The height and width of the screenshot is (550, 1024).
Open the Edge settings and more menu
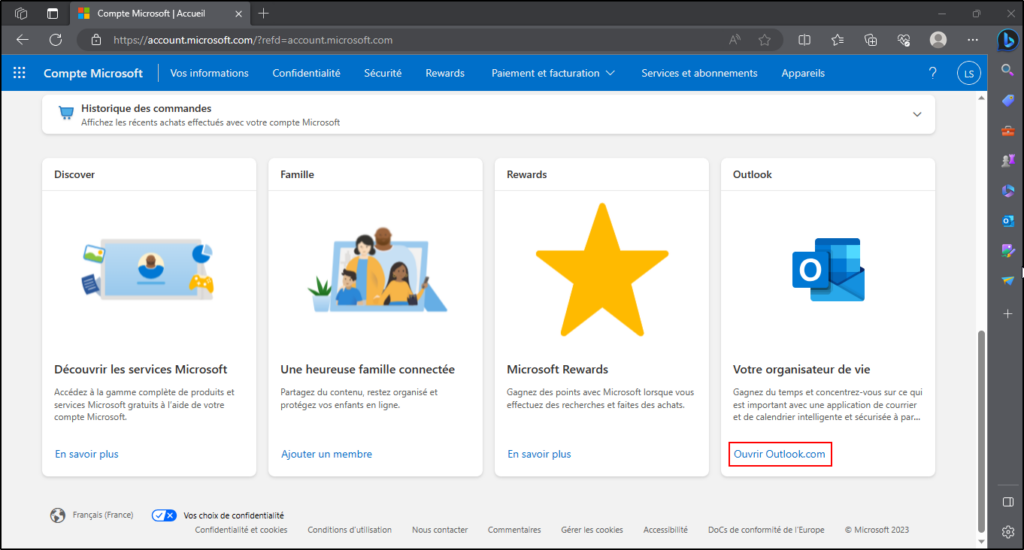pos(973,40)
